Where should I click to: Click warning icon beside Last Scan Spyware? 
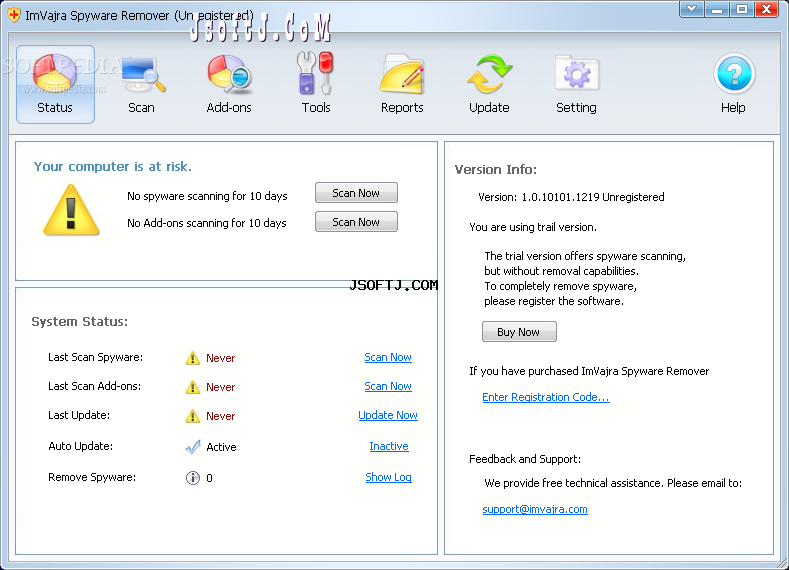click(x=193, y=358)
